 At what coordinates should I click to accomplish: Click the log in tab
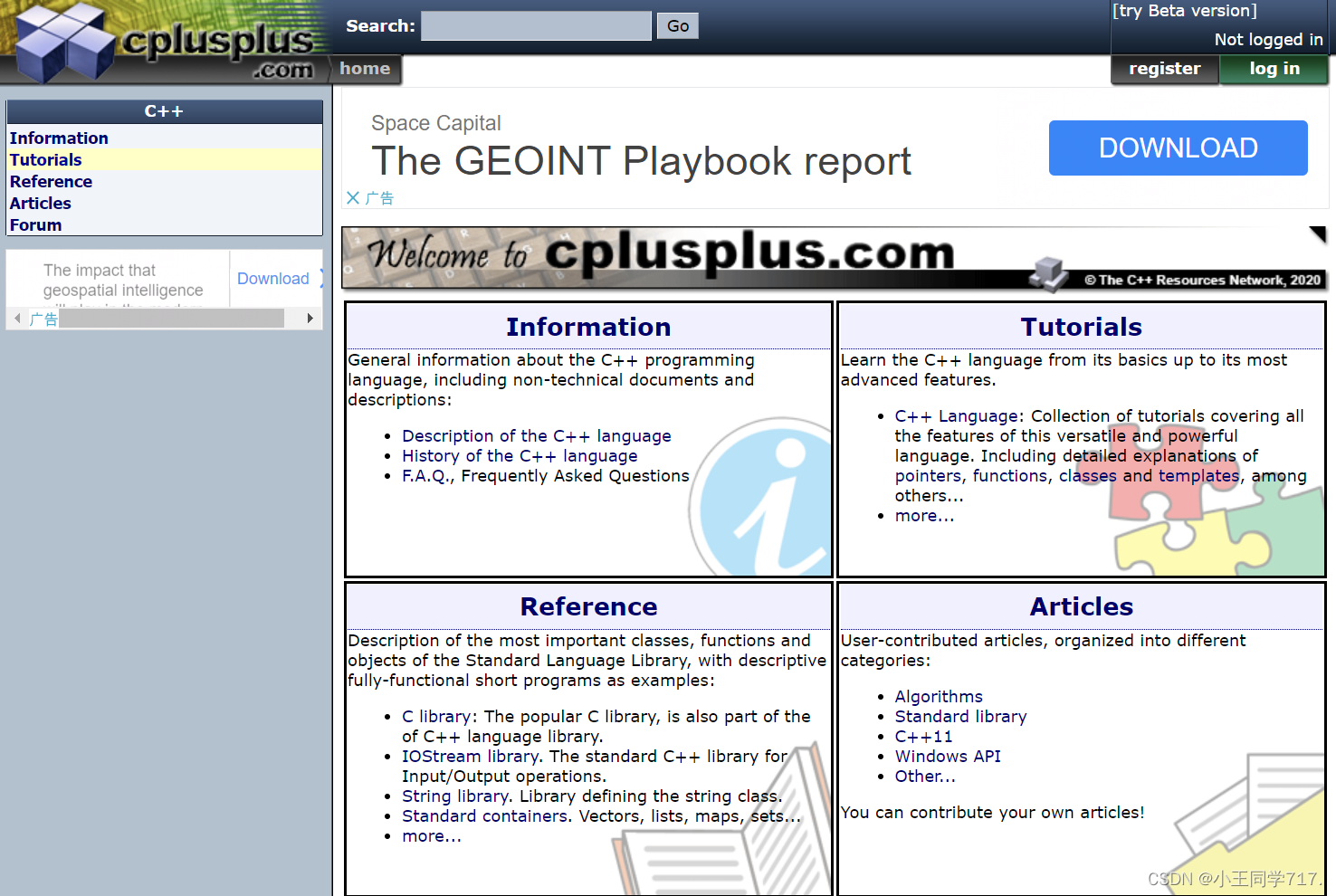[1274, 69]
